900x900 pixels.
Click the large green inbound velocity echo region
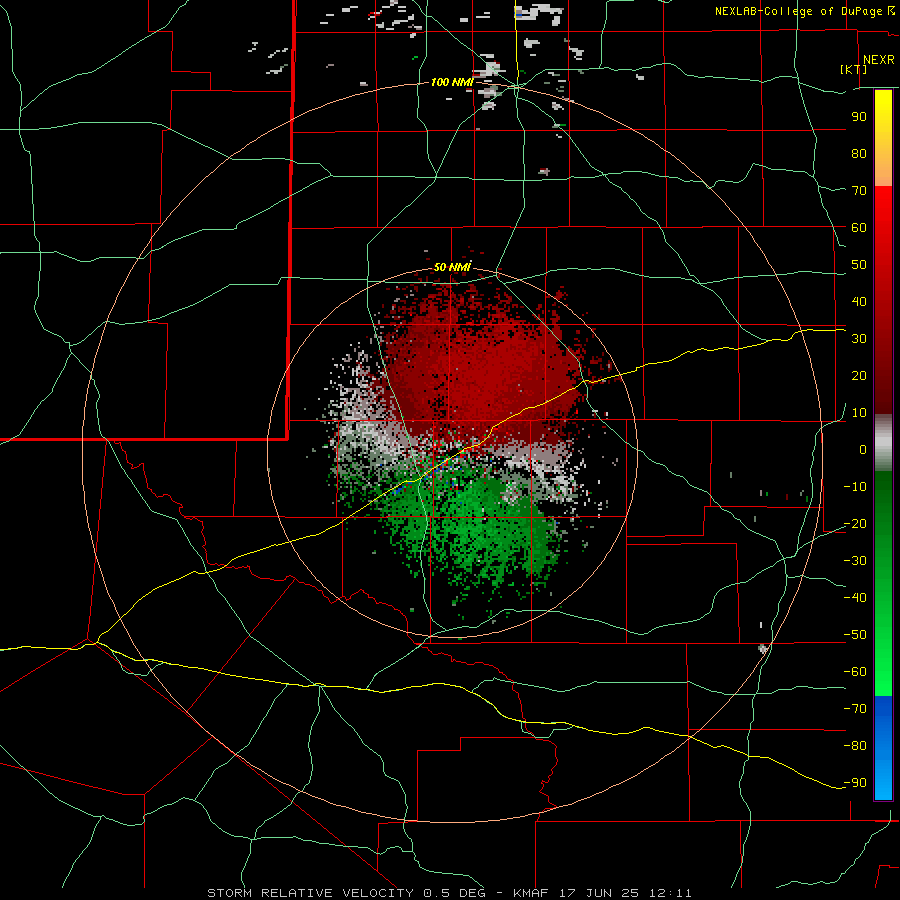pos(476,528)
